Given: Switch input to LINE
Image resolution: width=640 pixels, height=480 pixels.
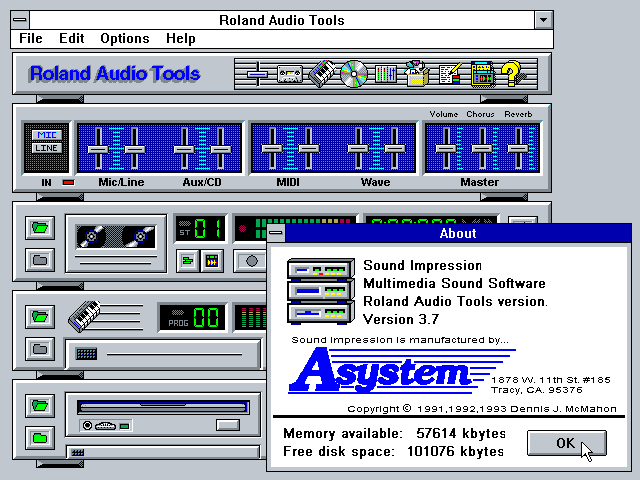Looking at the screenshot, I should click(x=47, y=148).
